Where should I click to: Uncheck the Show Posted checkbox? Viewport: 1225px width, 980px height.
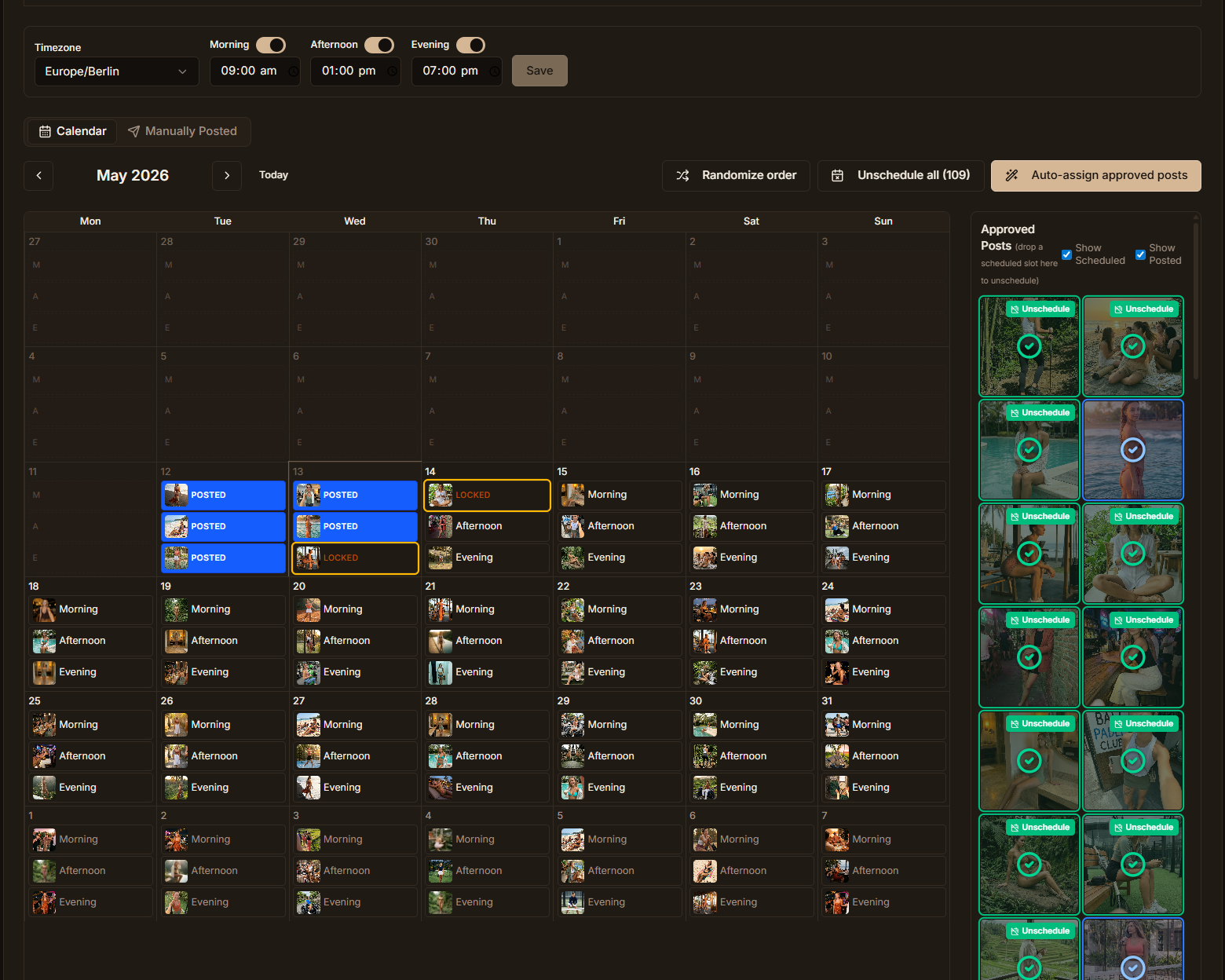point(1140,254)
